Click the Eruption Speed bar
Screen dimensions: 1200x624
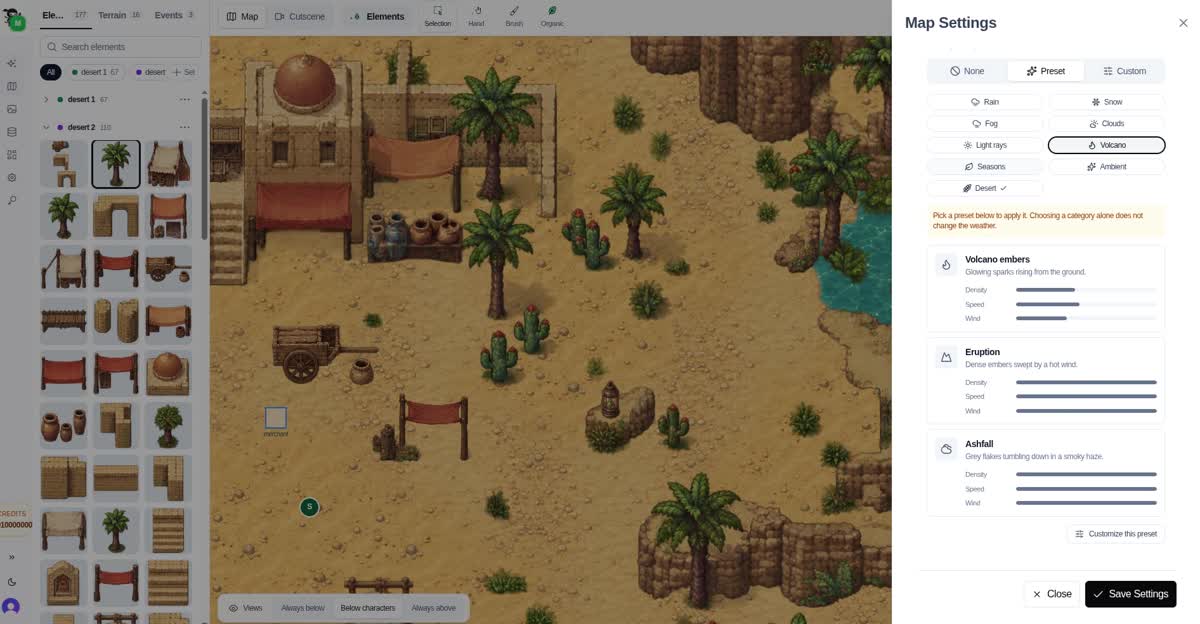pos(1086,397)
